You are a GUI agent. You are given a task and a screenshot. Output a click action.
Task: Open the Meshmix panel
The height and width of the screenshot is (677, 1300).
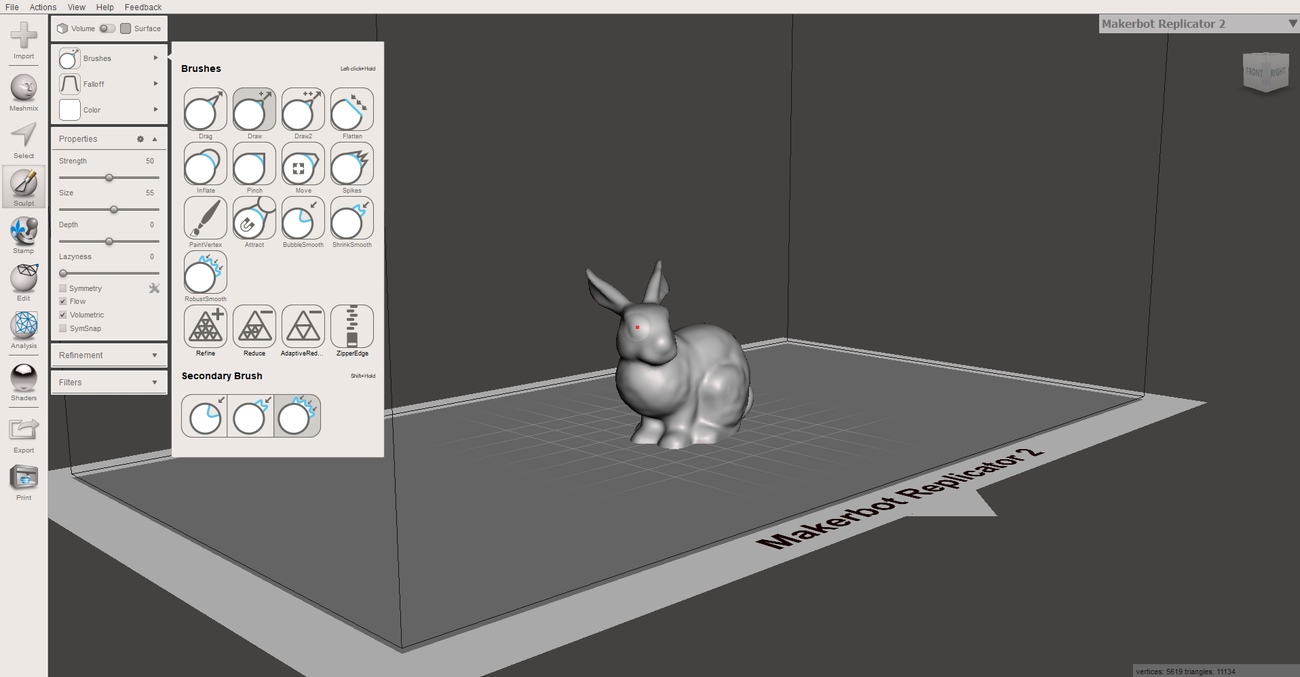point(22,91)
